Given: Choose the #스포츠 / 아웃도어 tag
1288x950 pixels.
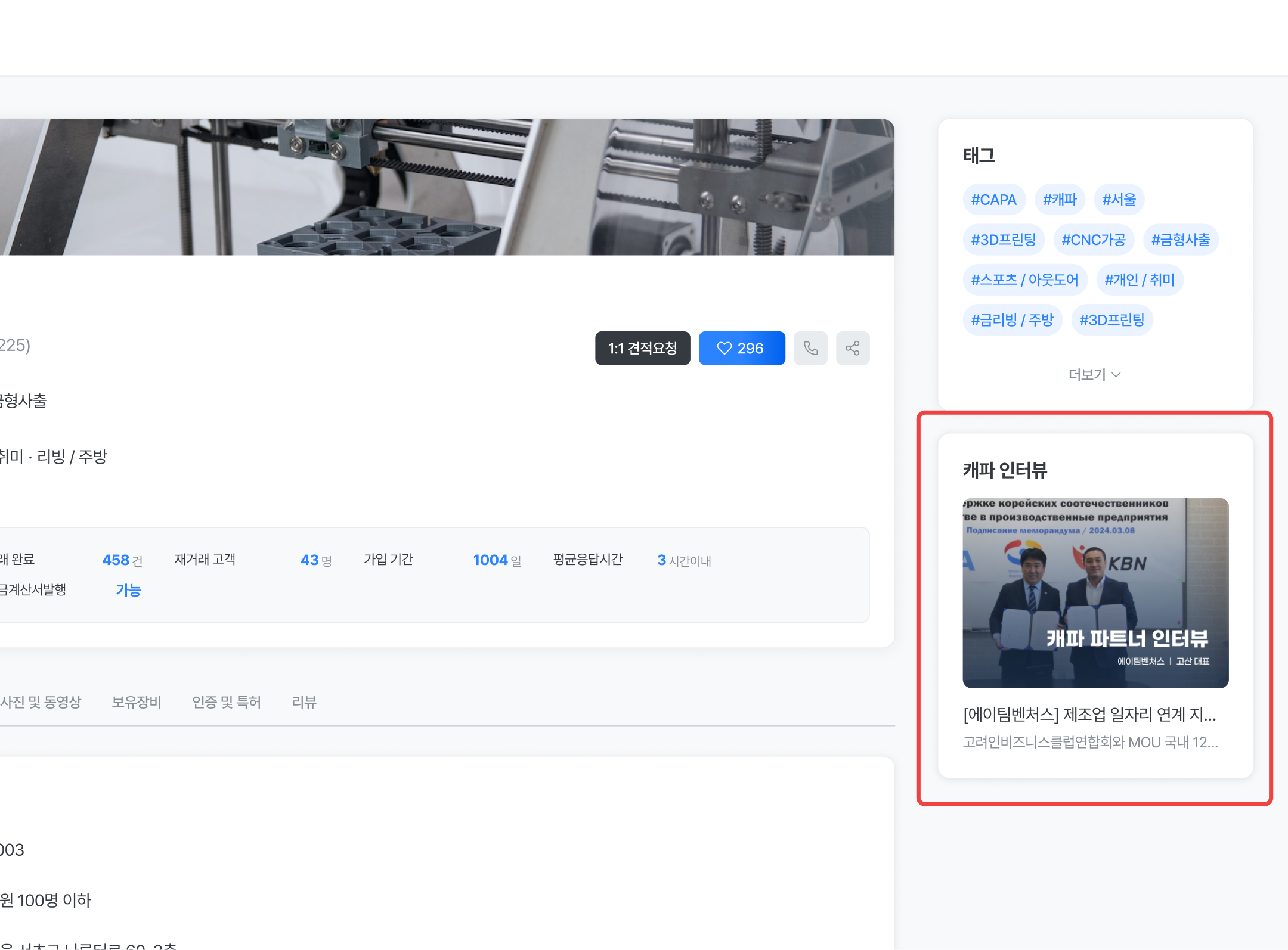Looking at the screenshot, I should [1024, 280].
